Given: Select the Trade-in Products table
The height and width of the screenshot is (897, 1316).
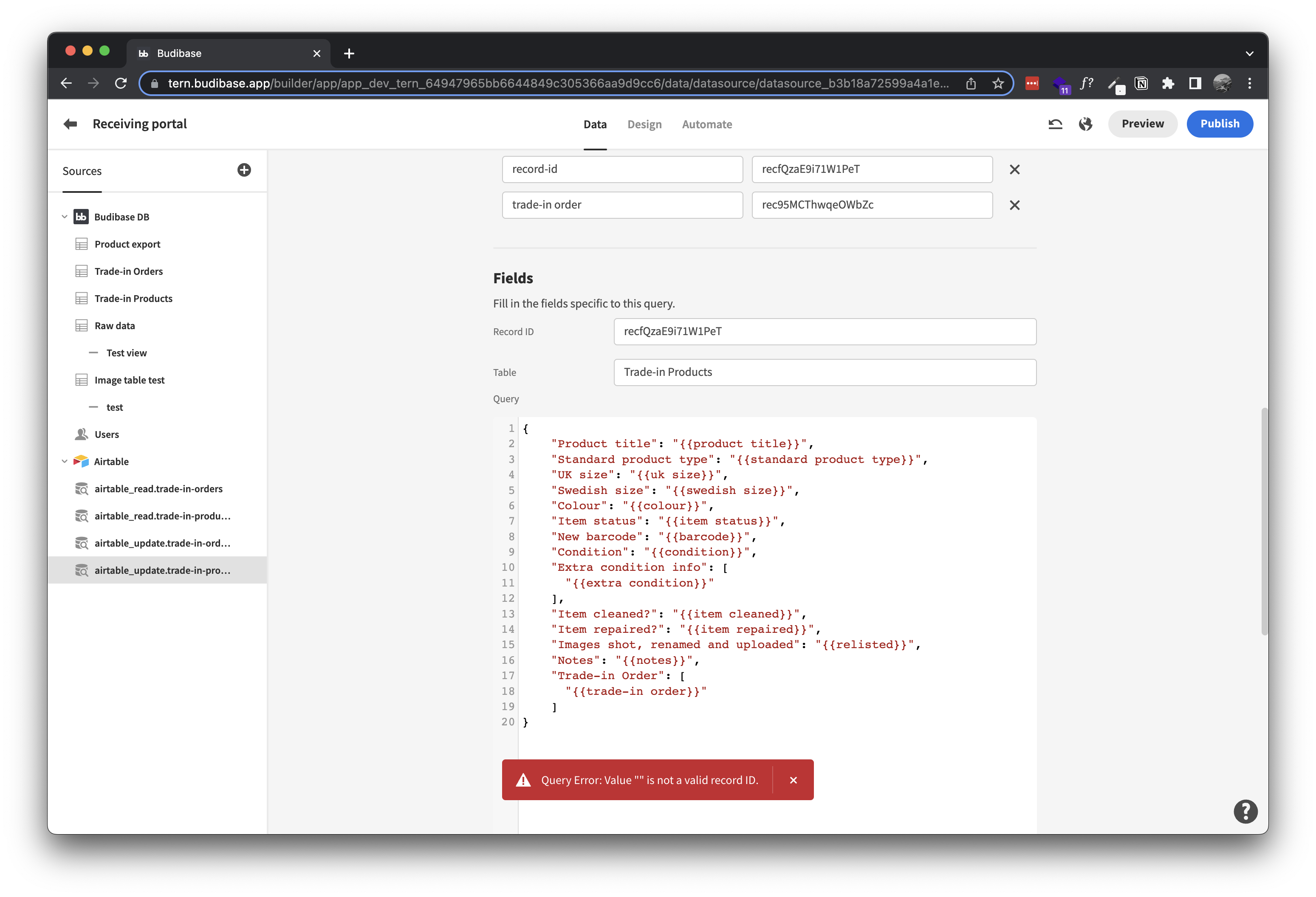Looking at the screenshot, I should (x=134, y=299).
